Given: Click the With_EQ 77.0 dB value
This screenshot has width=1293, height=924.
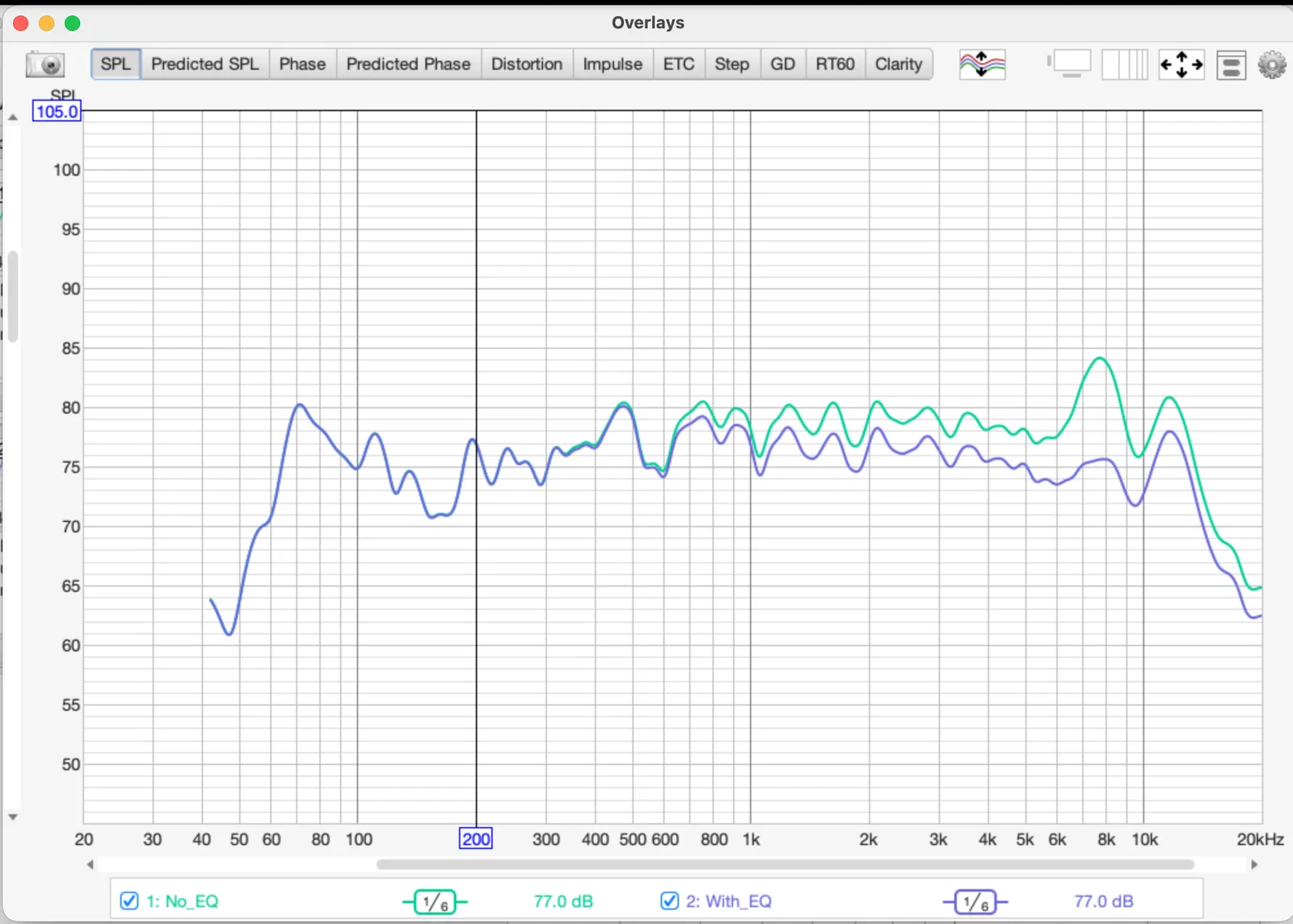Looking at the screenshot, I should pos(1104,901).
